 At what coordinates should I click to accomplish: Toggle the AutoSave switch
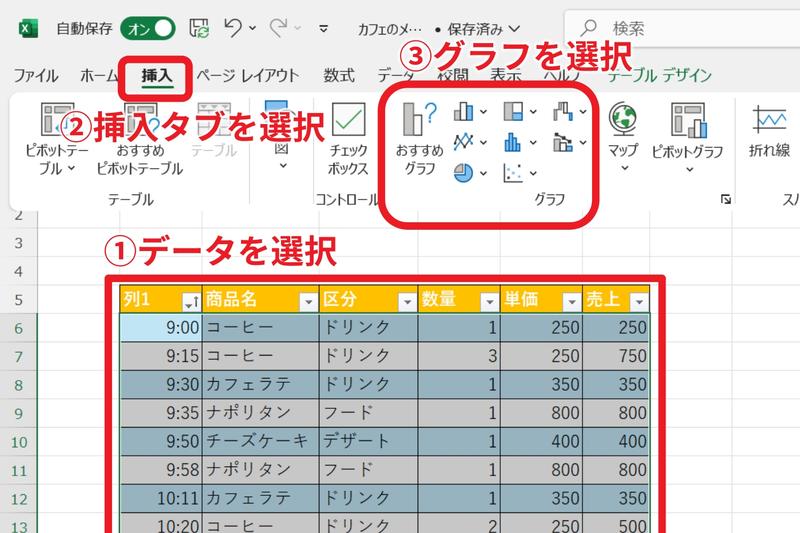(x=147, y=29)
